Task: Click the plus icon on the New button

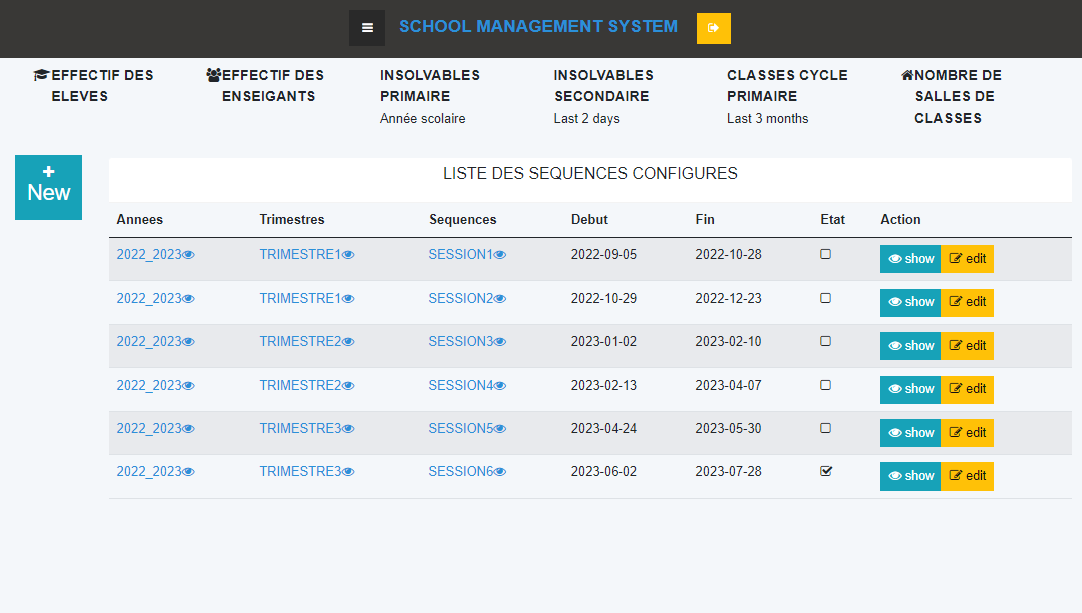Action: (x=48, y=171)
